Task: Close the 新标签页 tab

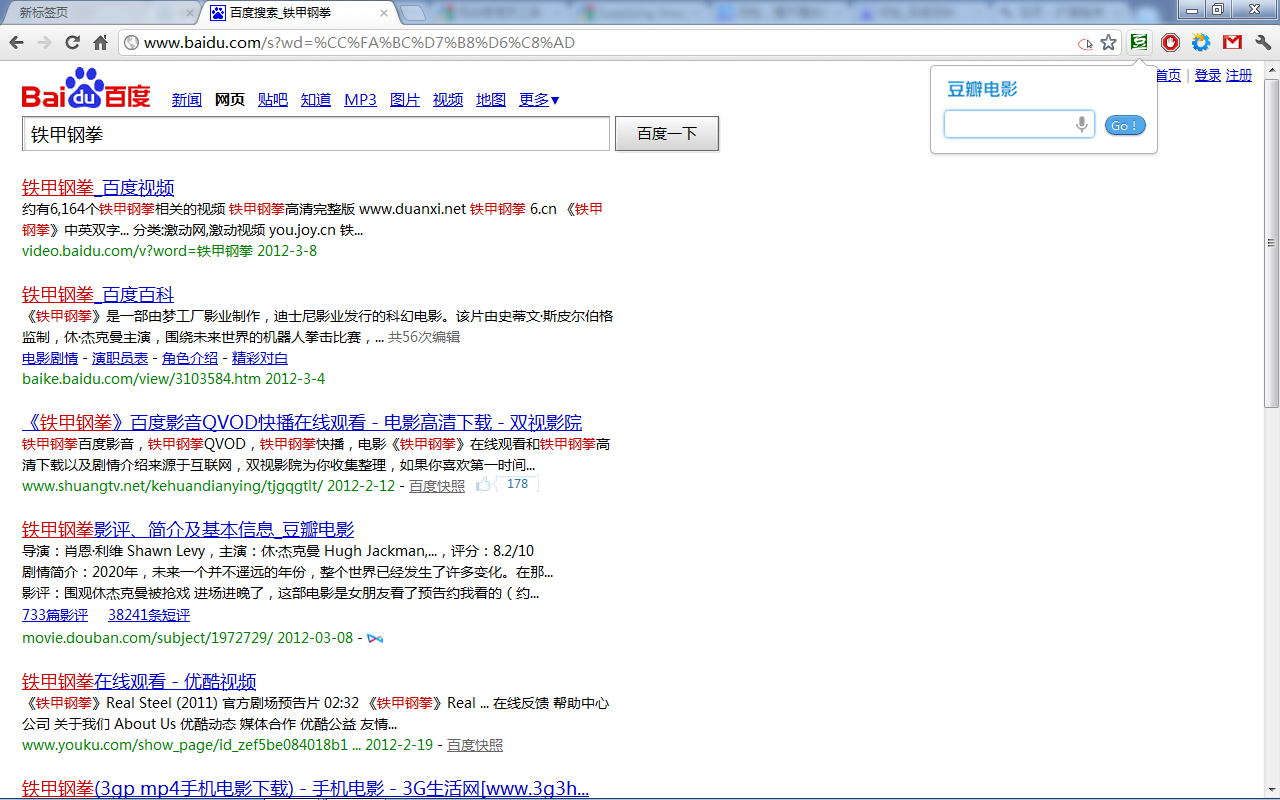Action: (x=190, y=13)
